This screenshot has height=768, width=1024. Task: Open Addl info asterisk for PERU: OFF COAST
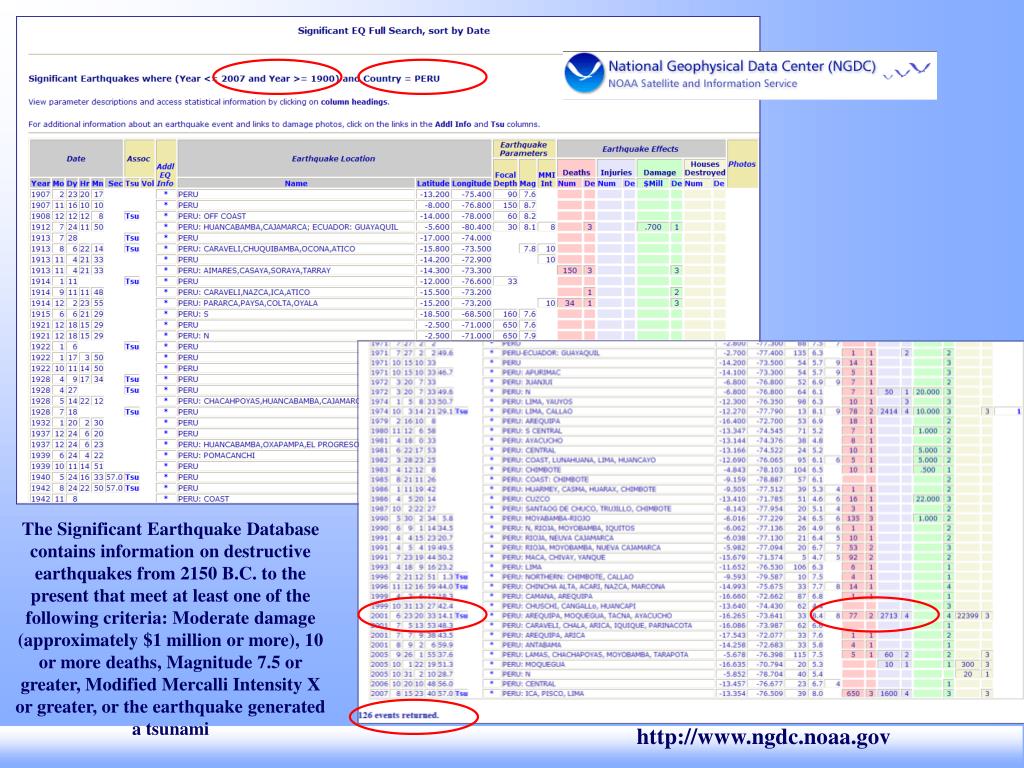click(166, 216)
